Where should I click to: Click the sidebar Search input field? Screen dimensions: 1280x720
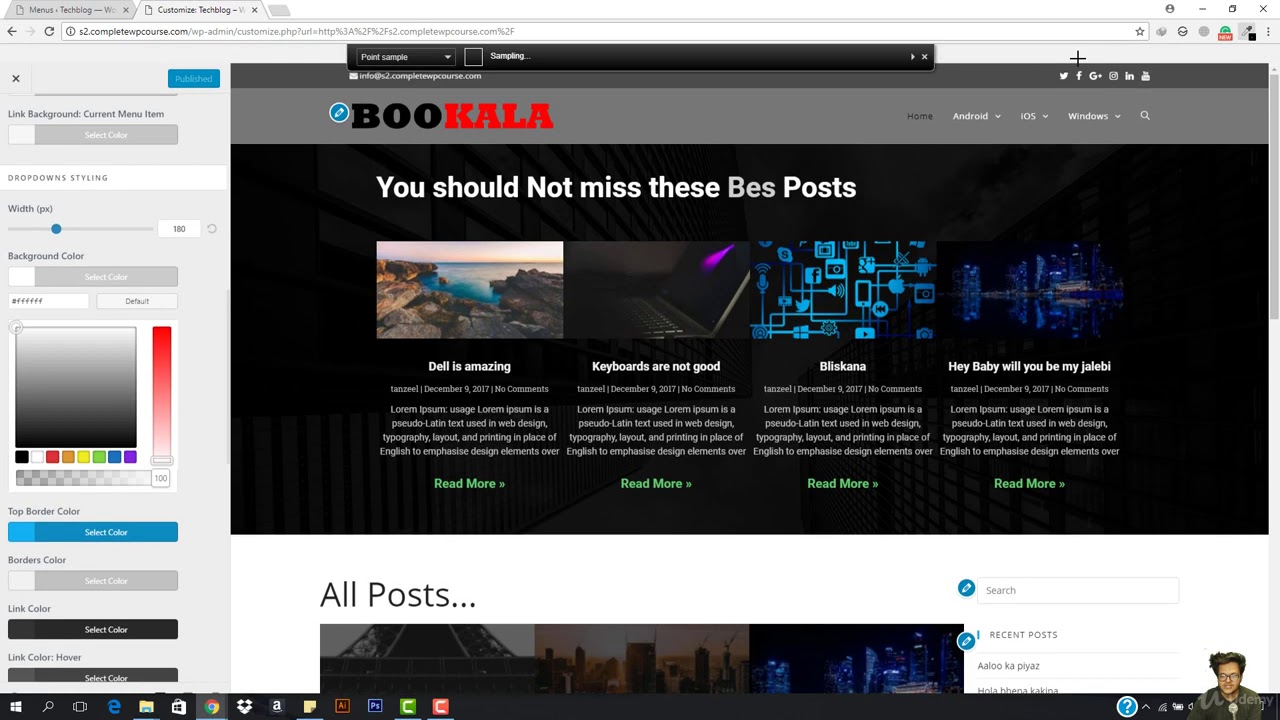tap(1078, 591)
